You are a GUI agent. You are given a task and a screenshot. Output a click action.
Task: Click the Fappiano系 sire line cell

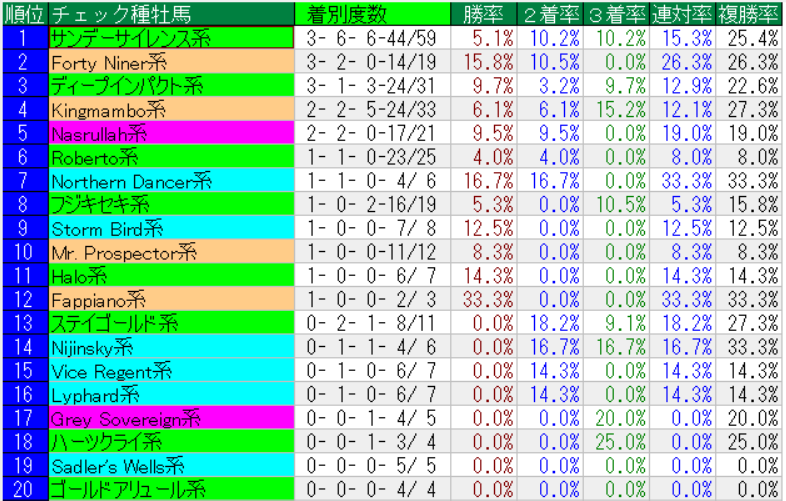click(171, 299)
